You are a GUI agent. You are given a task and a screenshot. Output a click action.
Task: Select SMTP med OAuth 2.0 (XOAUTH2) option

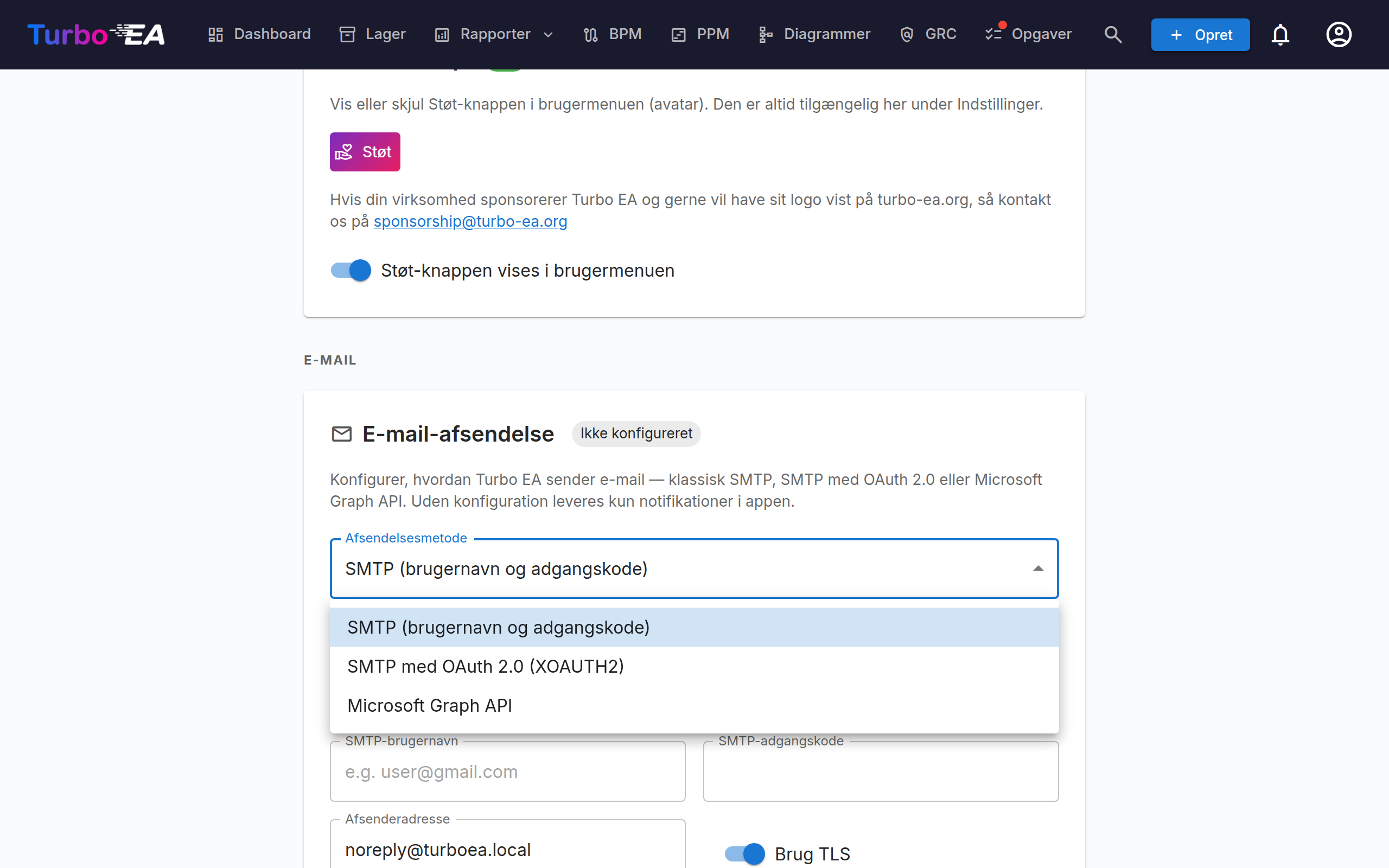click(694, 667)
